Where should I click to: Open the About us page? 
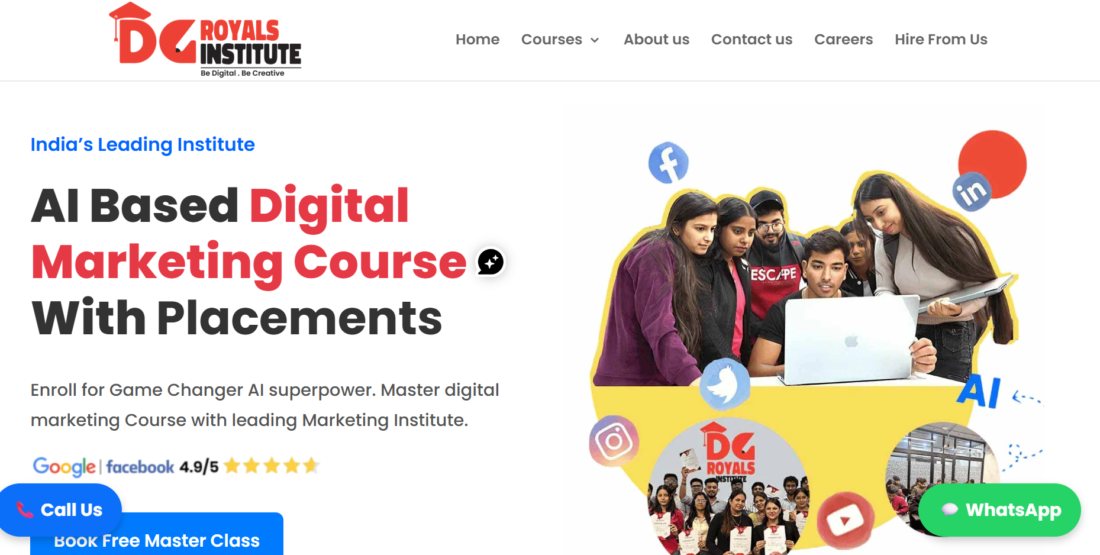click(656, 39)
